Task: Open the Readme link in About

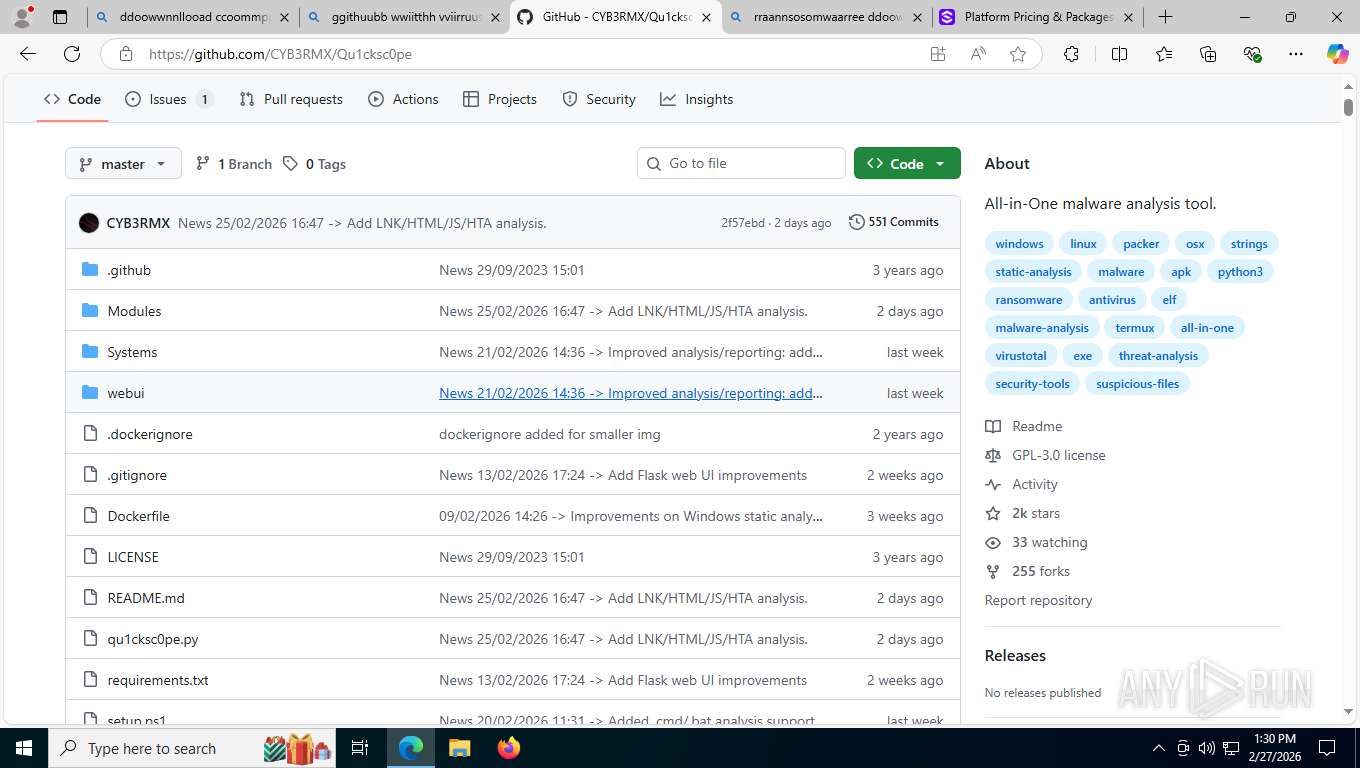Action: pos(1037,426)
